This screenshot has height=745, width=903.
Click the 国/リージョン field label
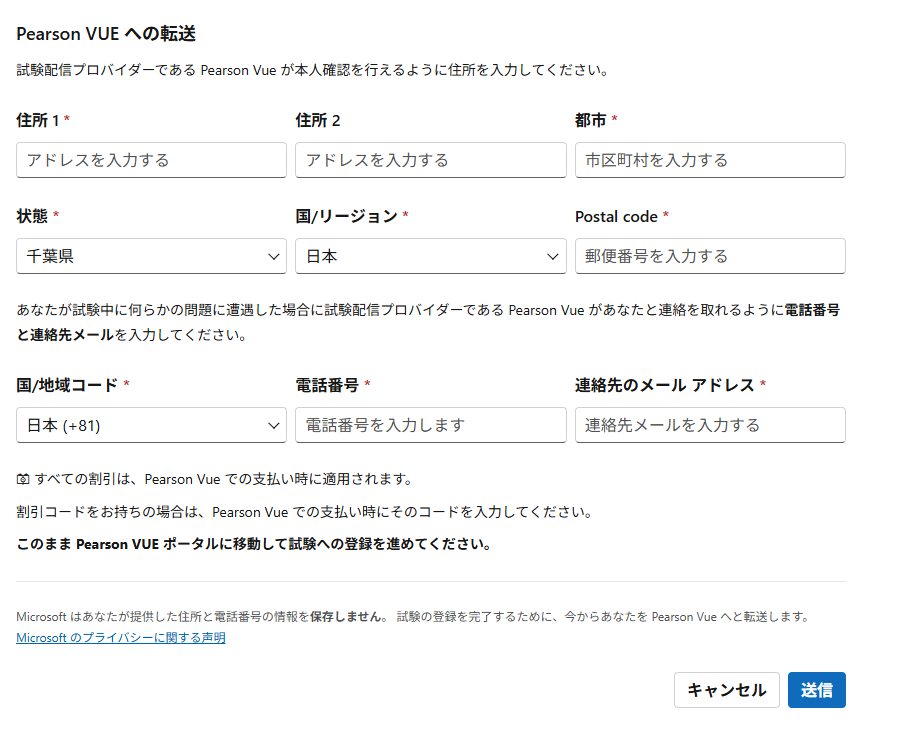click(347, 216)
